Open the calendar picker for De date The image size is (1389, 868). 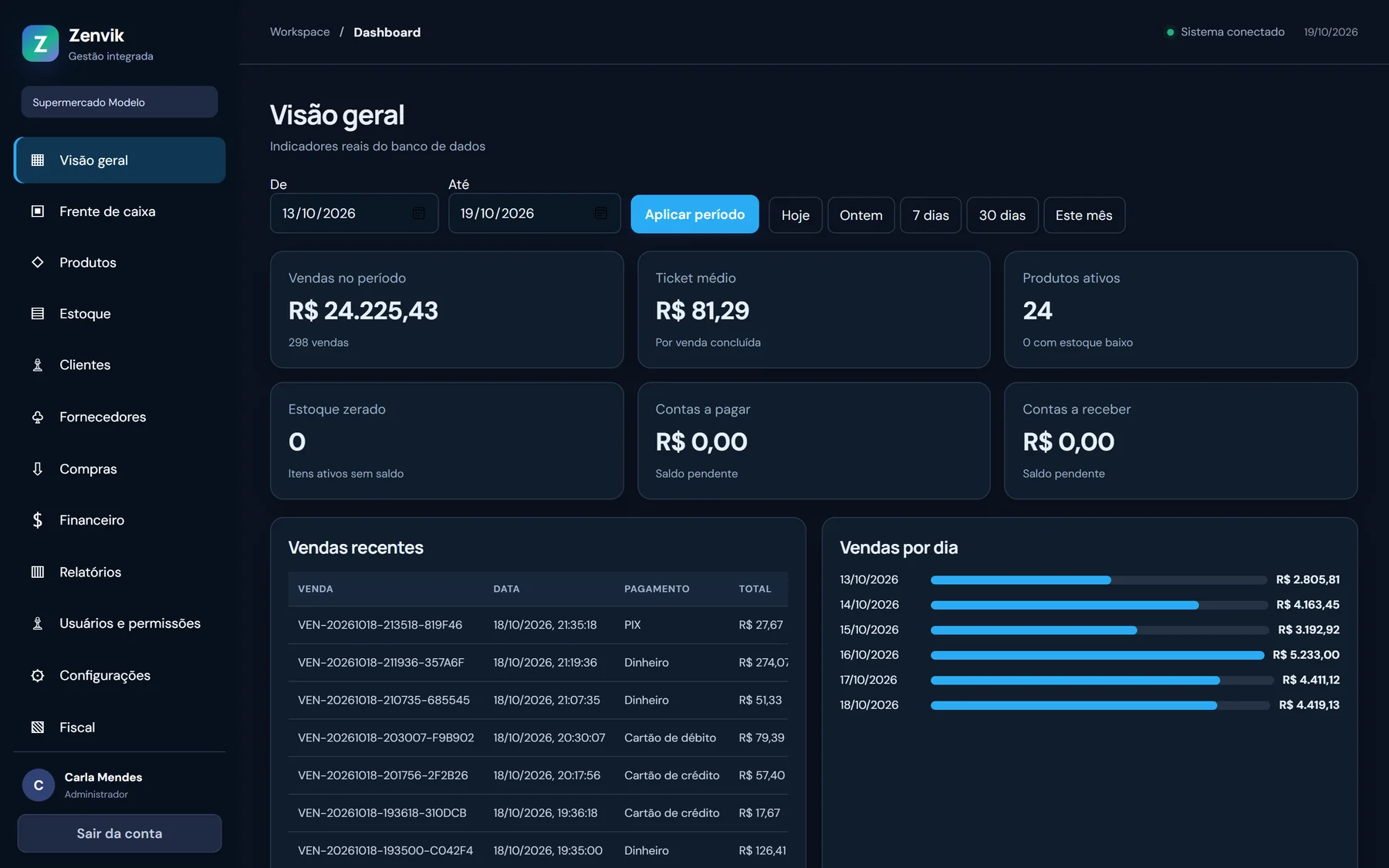[419, 213]
